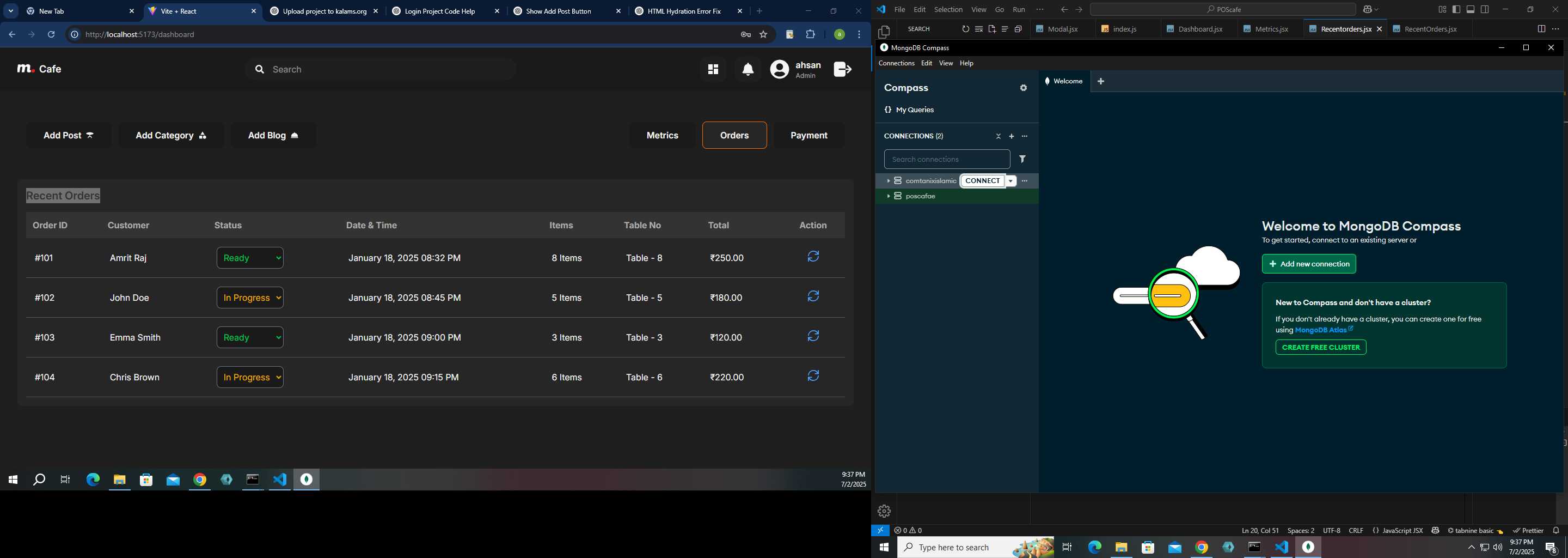Click the refresh action for Emma Smith's order

point(813,336)
